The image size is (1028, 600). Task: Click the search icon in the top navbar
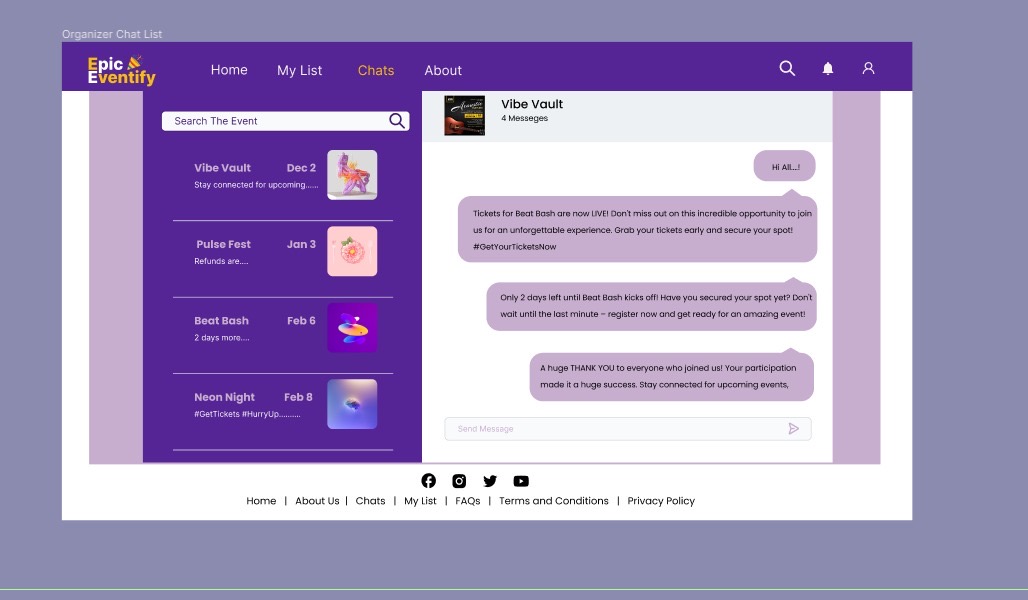787,68
